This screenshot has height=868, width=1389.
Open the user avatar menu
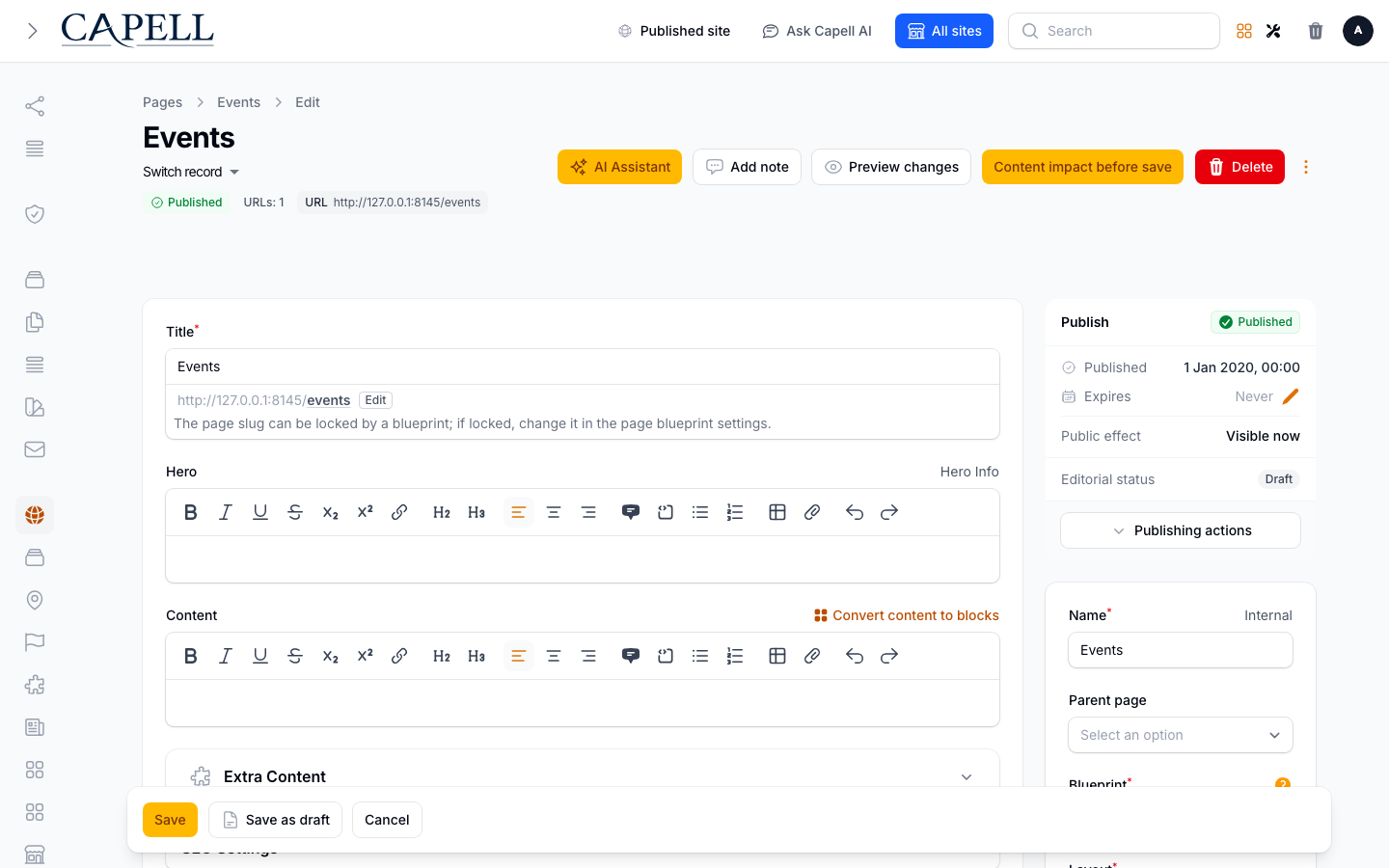(x=1358, y=31)
